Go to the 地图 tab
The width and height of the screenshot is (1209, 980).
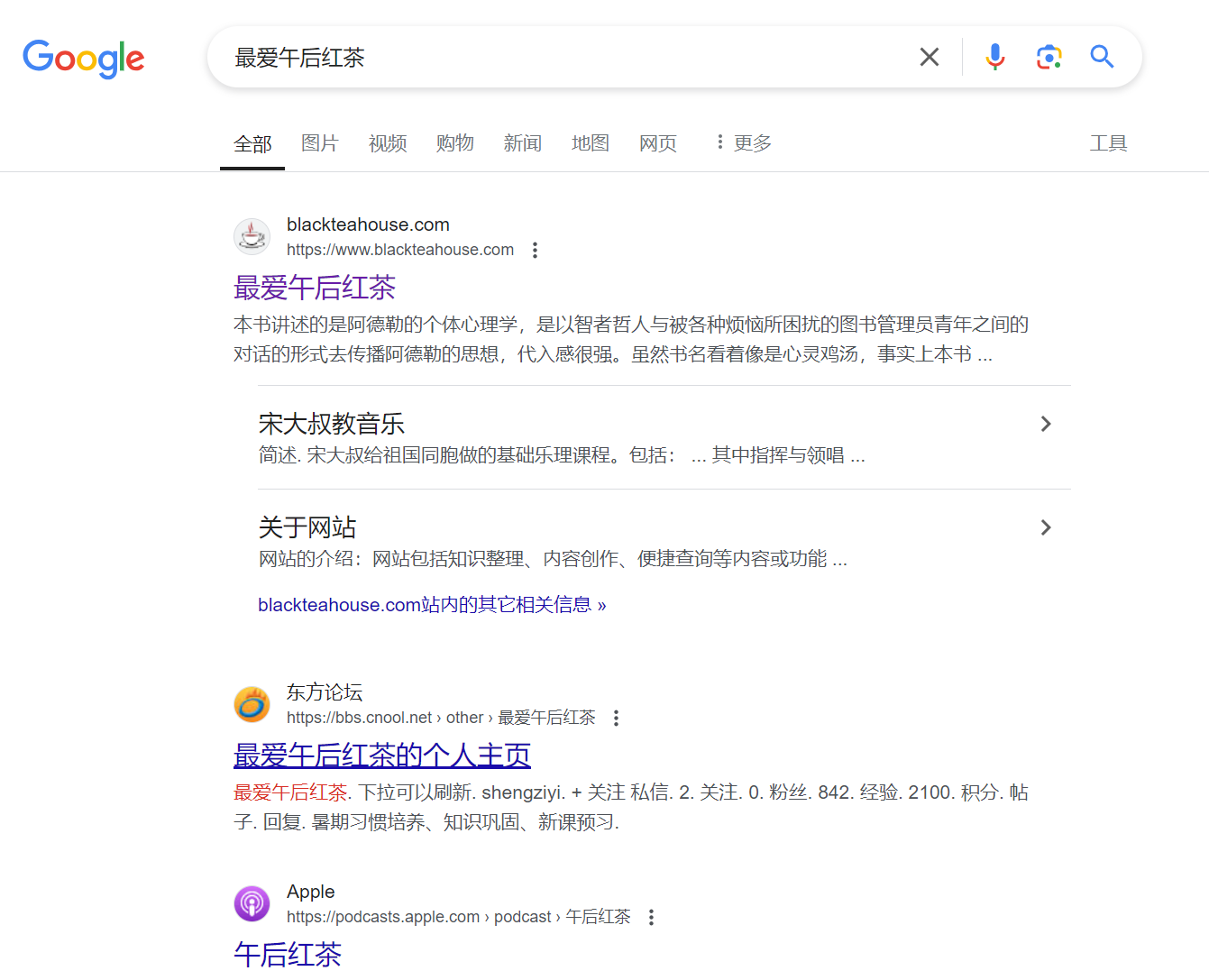pyautogui.click(x=591, y=143)
